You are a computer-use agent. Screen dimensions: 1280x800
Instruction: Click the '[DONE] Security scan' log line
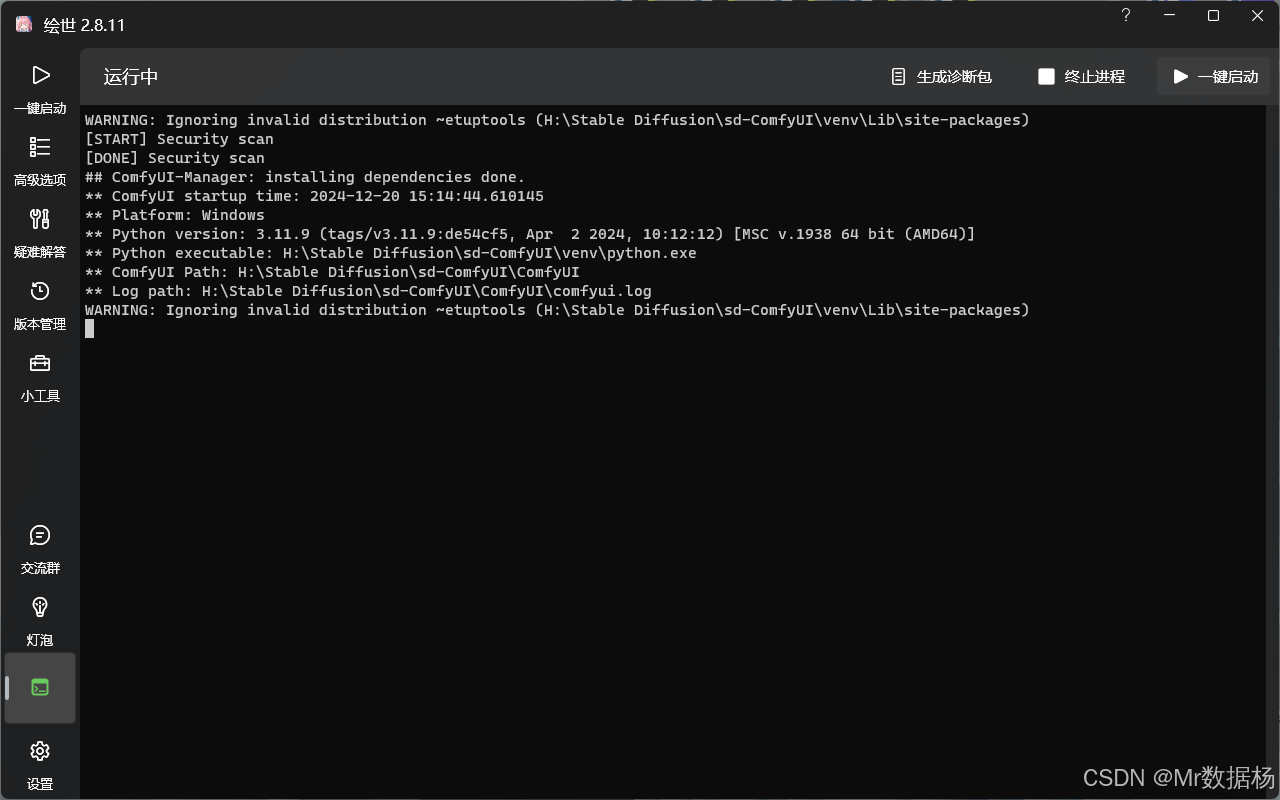(175, 158)
